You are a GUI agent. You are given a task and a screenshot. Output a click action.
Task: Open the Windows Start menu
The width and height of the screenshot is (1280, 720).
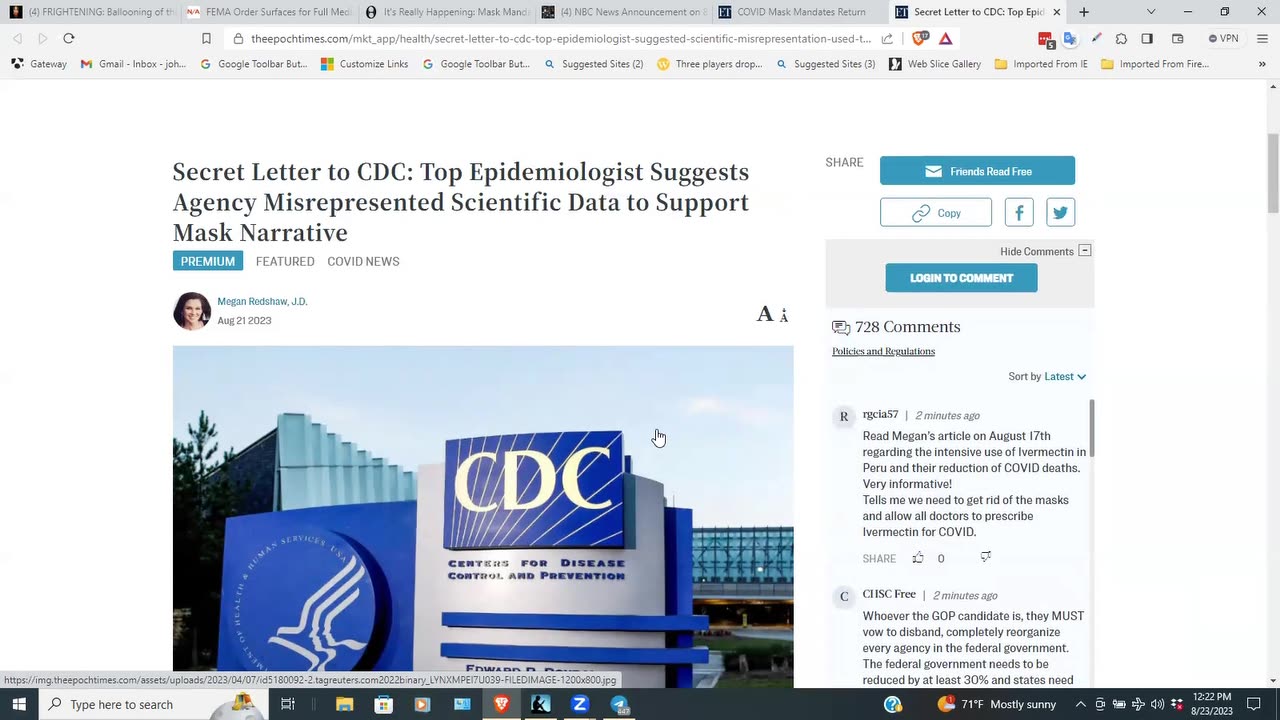19,704
